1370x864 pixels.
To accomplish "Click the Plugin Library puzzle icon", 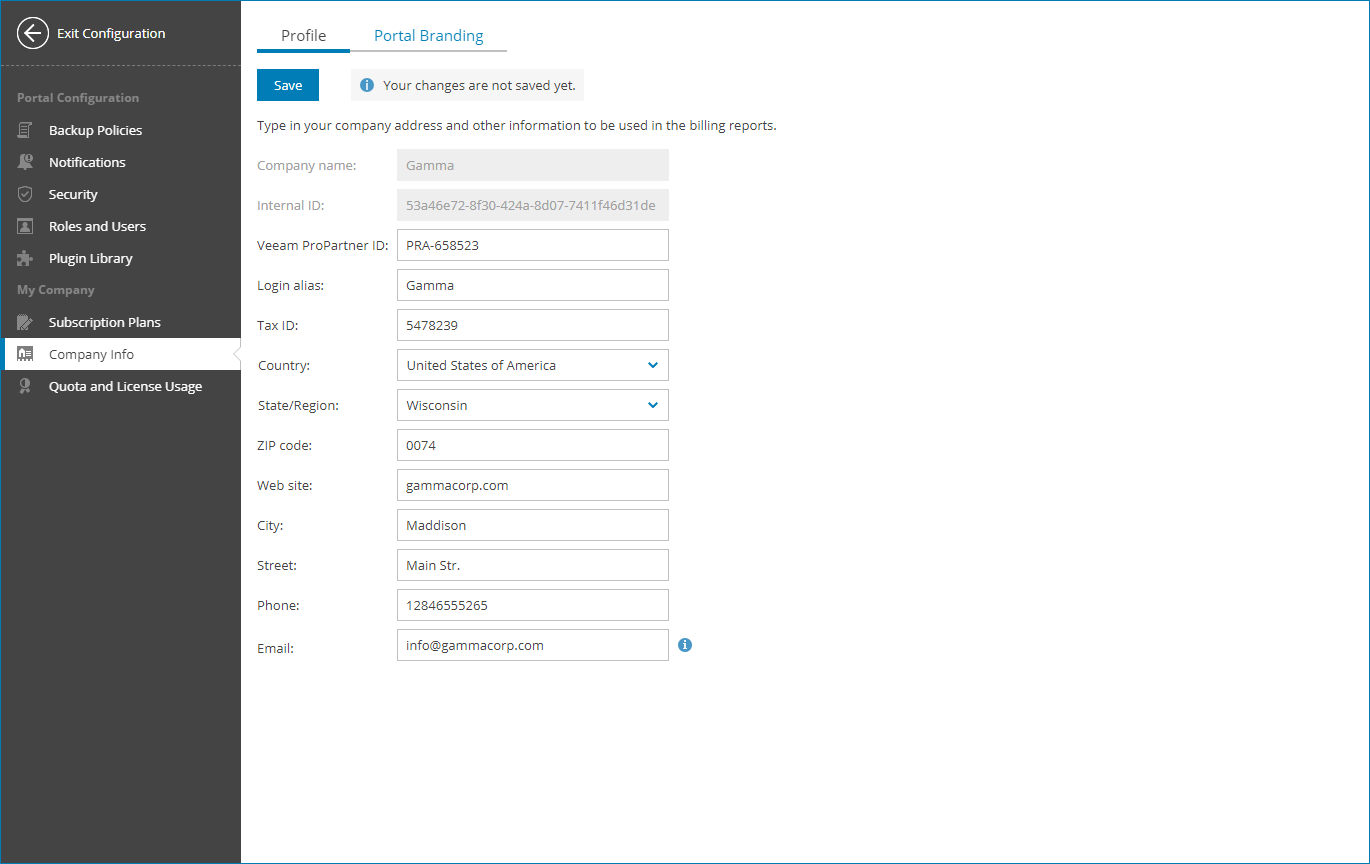I will pyautogui.click(x=25, y=258).
